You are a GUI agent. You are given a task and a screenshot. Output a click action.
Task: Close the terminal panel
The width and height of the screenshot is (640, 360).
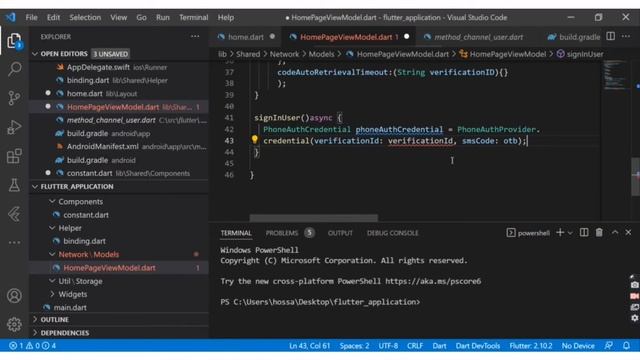tap(629, 233)
